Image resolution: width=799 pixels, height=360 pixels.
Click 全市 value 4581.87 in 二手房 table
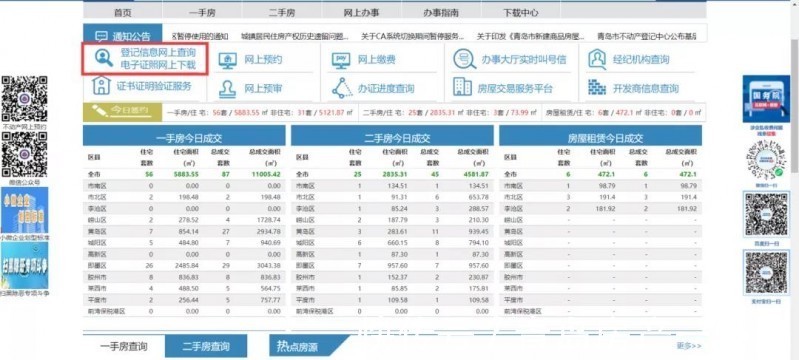tap(476, 174)
